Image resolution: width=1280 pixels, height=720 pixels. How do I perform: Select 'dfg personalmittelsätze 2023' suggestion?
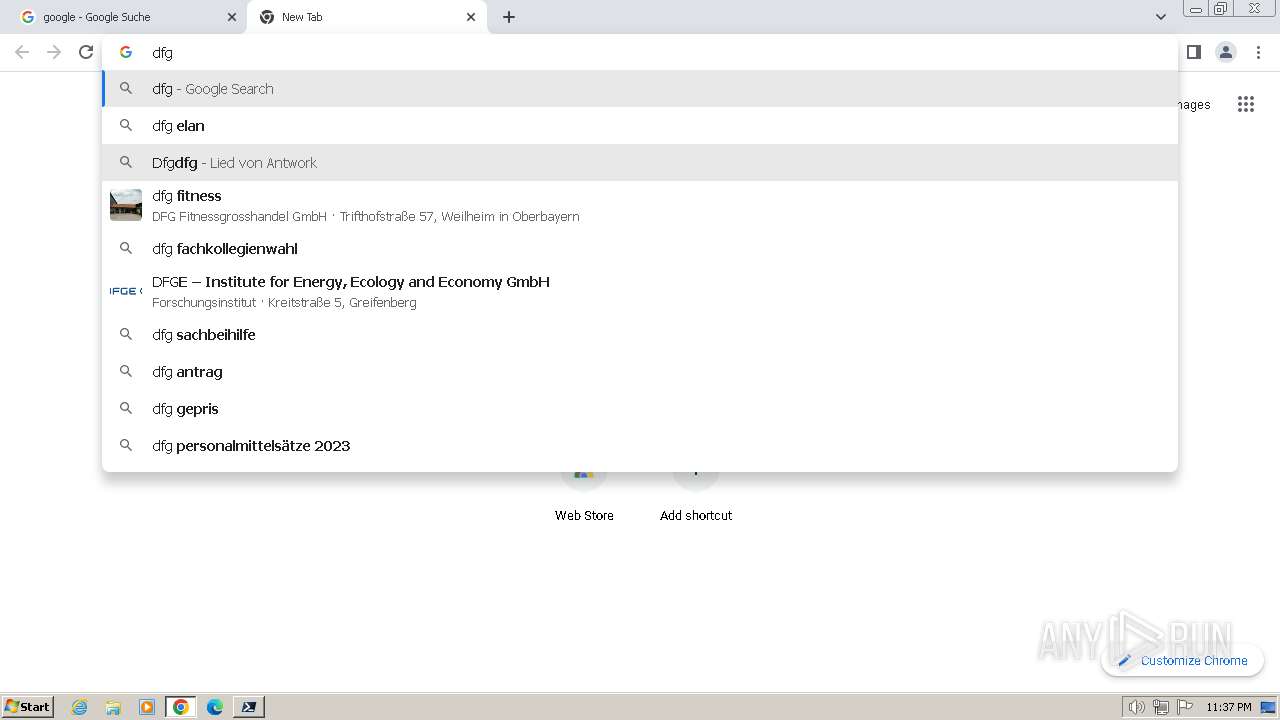tap(640, 446)
